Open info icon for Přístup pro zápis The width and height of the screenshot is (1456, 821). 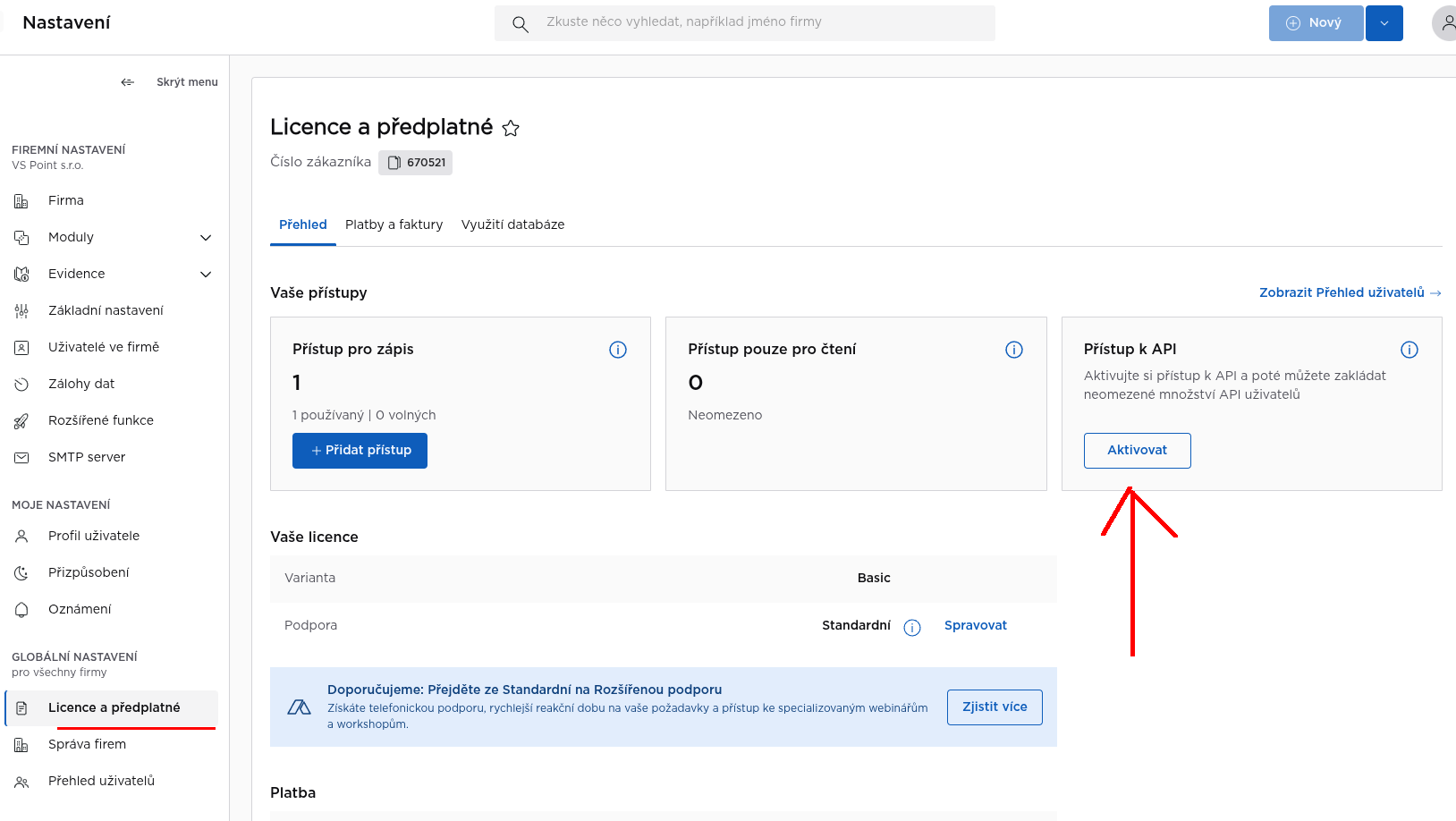[618, 350]
